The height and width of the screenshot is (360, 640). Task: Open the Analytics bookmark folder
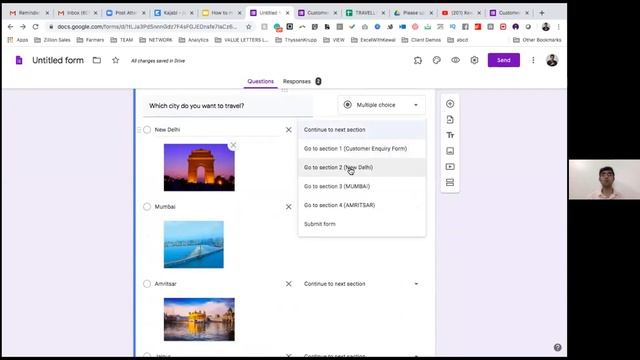pos(194,40)
